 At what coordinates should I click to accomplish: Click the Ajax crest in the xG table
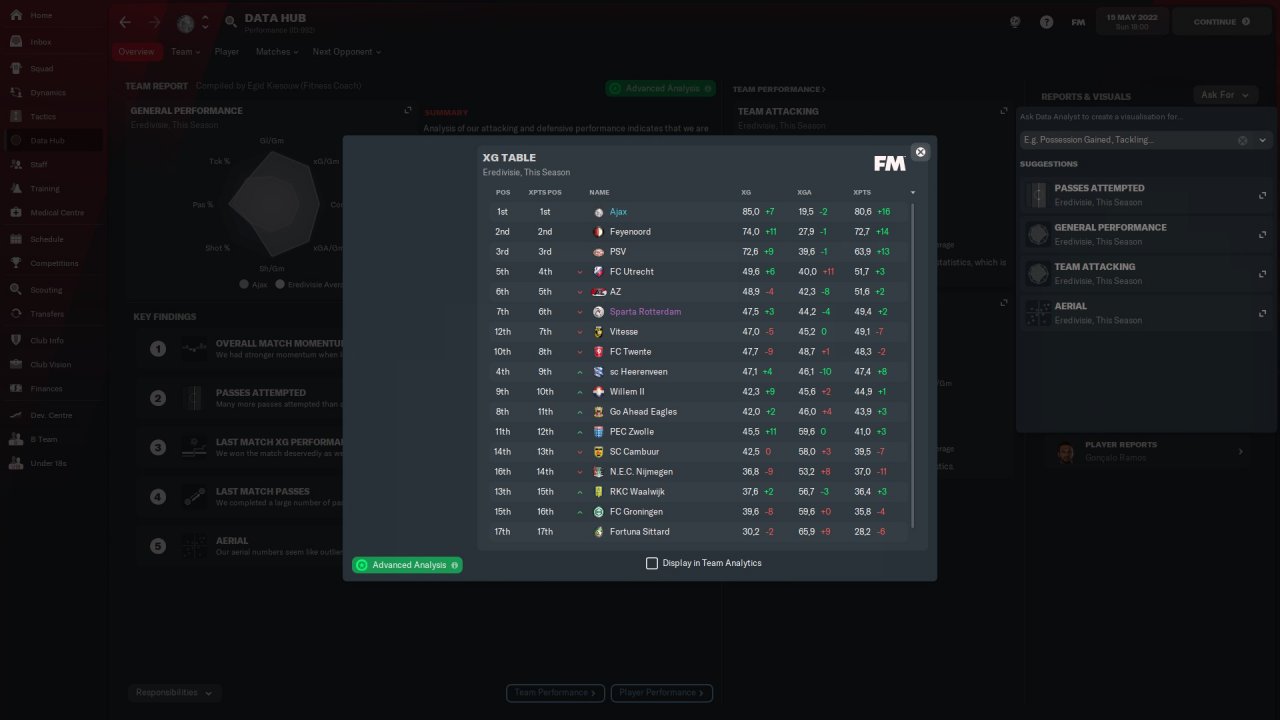coord(598,212)
